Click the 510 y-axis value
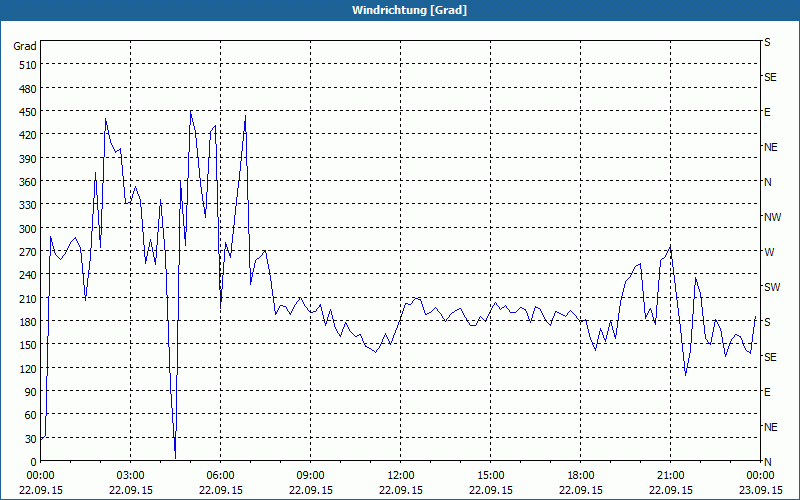Image resolution: width=800 pixels, height=500 pixels. coord(29,65)
